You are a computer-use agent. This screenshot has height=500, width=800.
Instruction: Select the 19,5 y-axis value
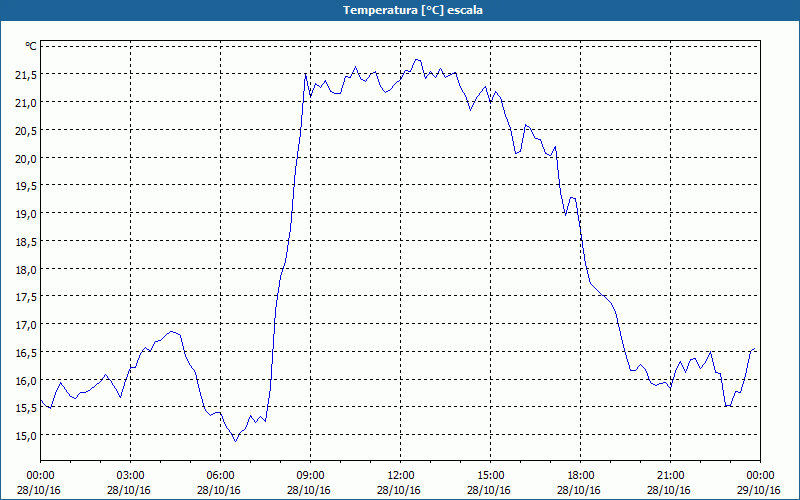click(x=27, y=186)
